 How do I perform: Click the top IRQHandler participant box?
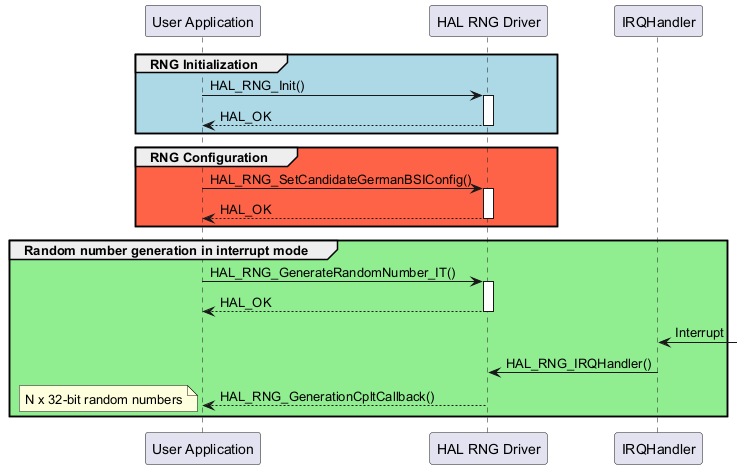tap(658, 21)
